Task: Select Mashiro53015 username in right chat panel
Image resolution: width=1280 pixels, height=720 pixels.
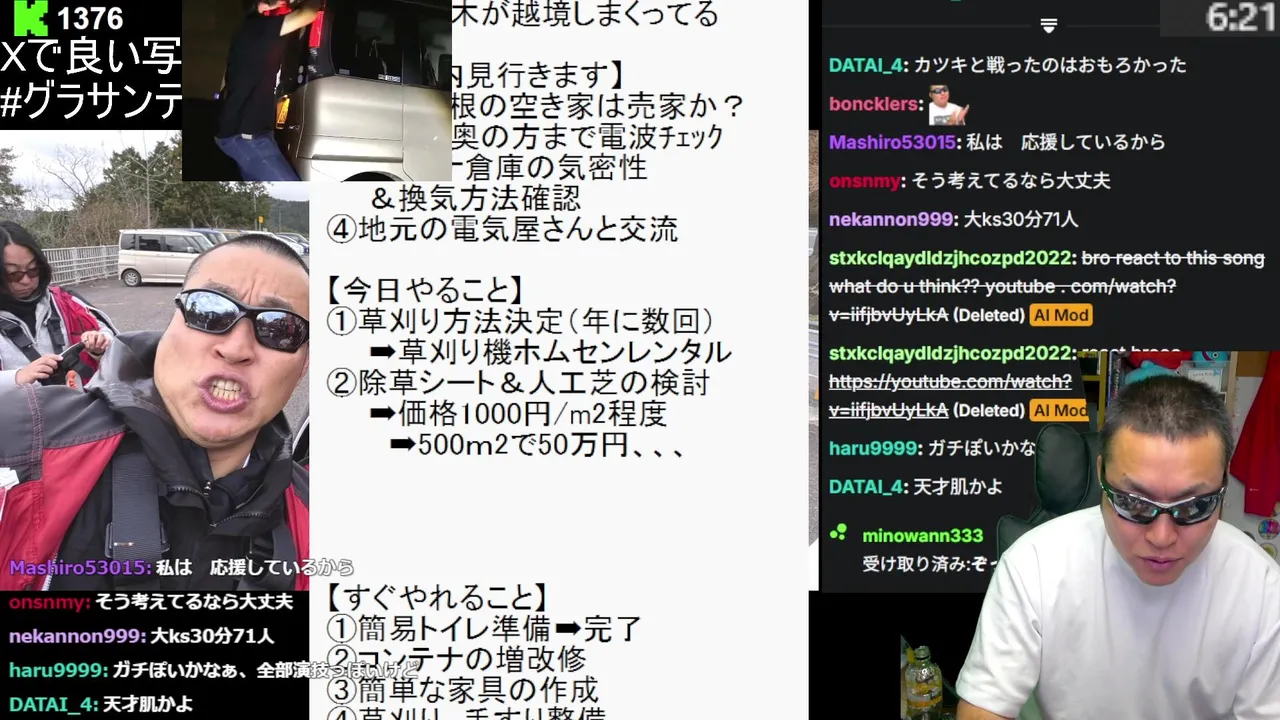Action: pyautogui.click(x=892, y=142)
